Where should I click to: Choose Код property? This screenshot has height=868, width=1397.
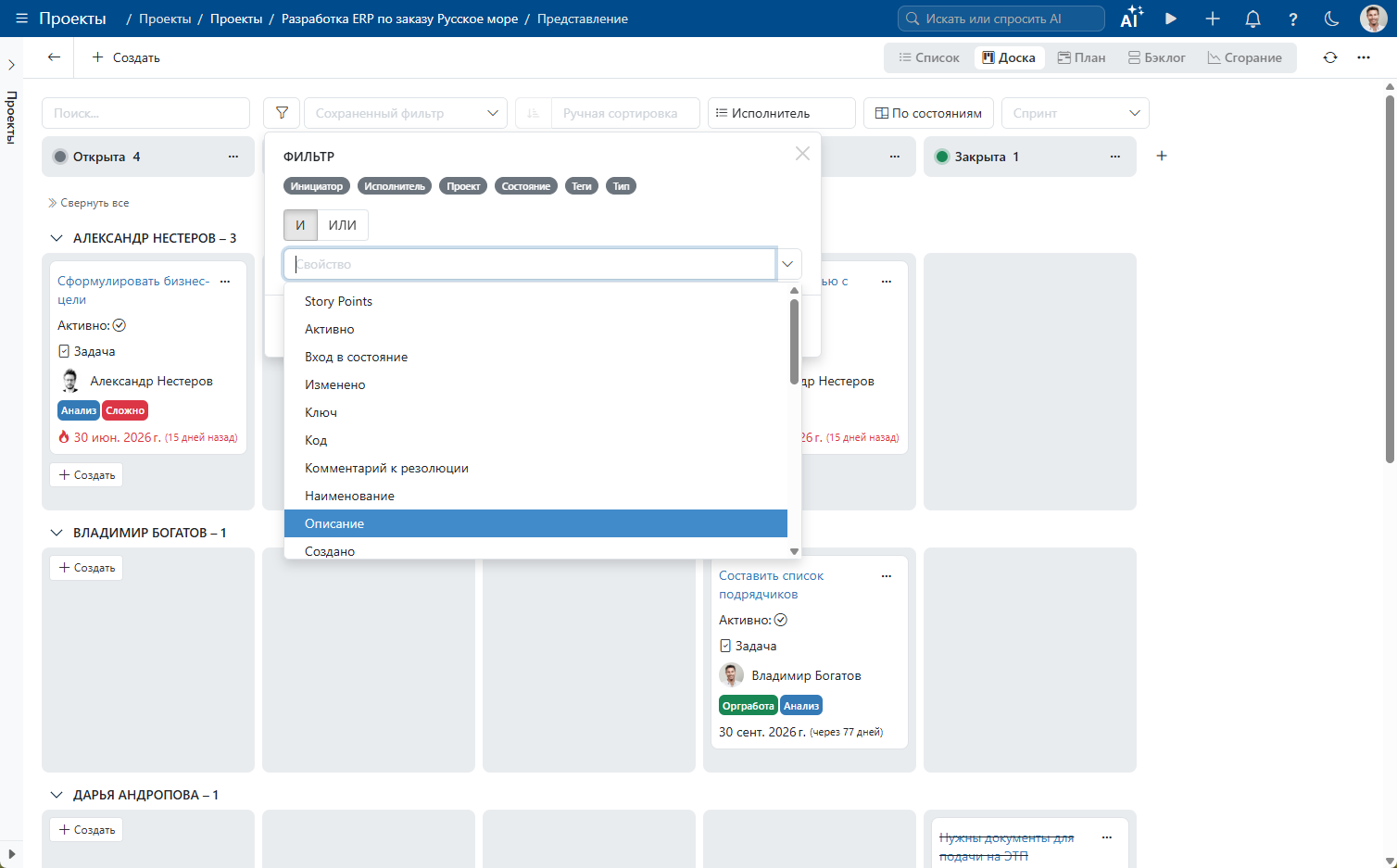pyautogui.click(x=535, y=440)
